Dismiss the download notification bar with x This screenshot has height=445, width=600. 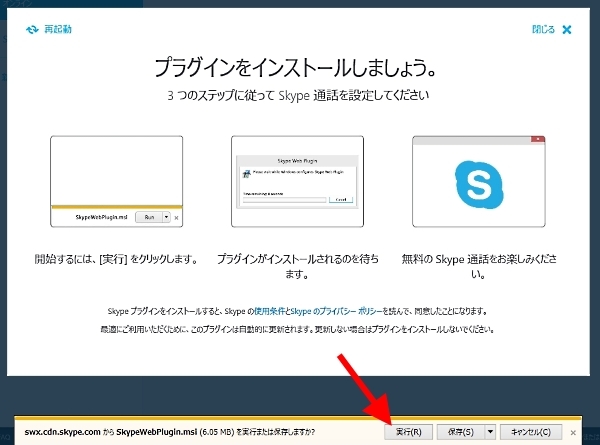pos(573,433)
